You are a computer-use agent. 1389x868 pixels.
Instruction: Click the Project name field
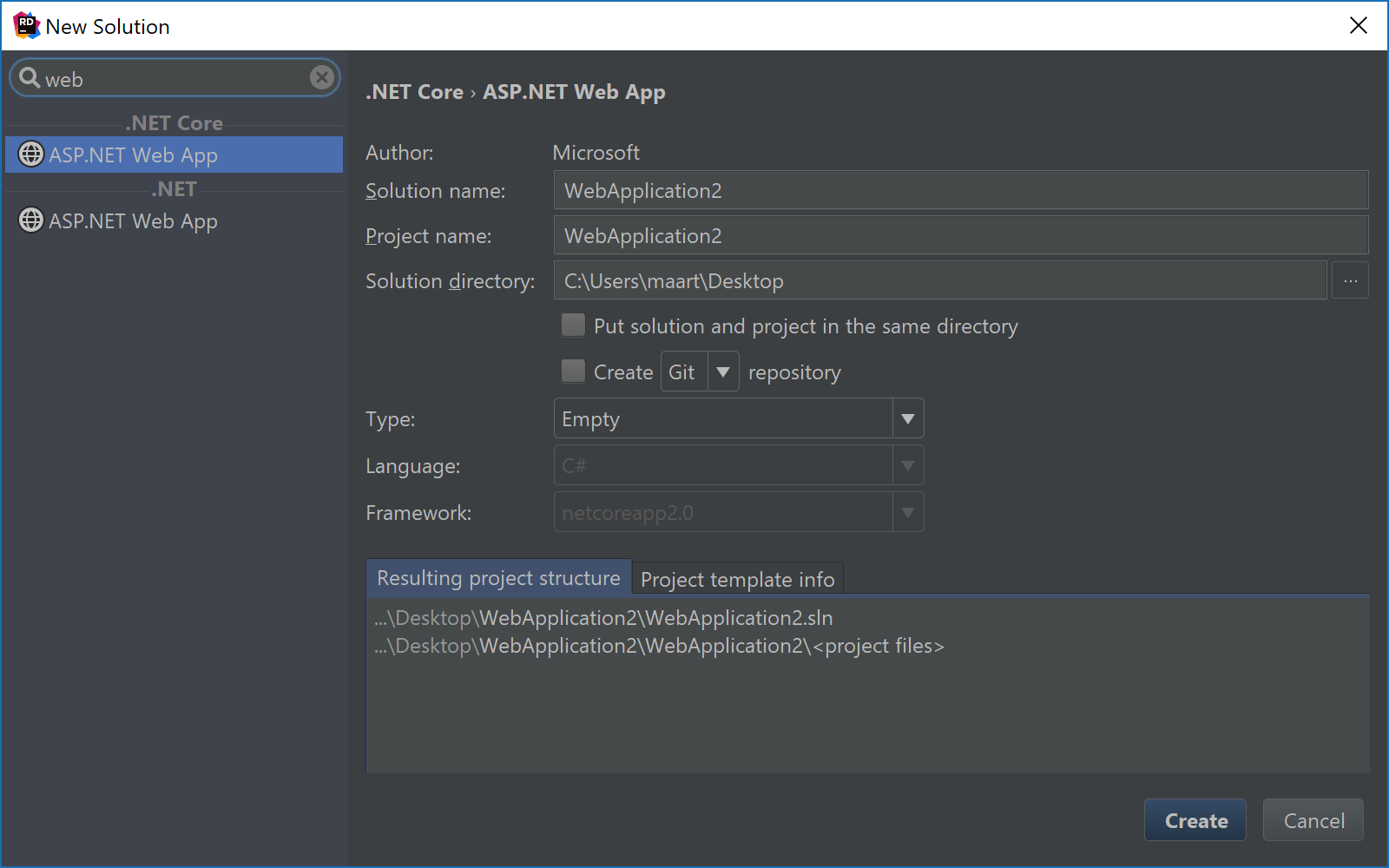961,235
